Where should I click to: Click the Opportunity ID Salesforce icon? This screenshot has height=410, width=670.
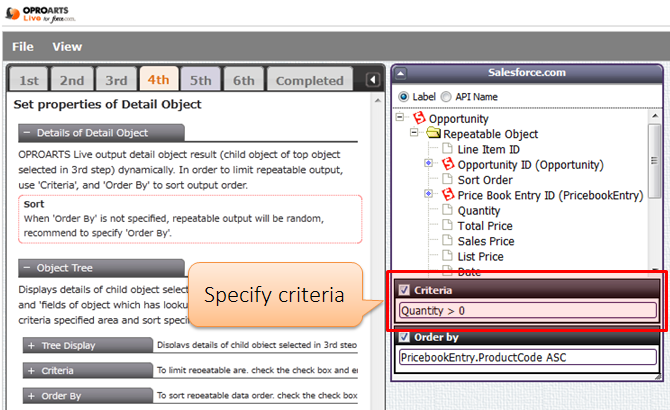pyautogui.click(x=448, y=164)
